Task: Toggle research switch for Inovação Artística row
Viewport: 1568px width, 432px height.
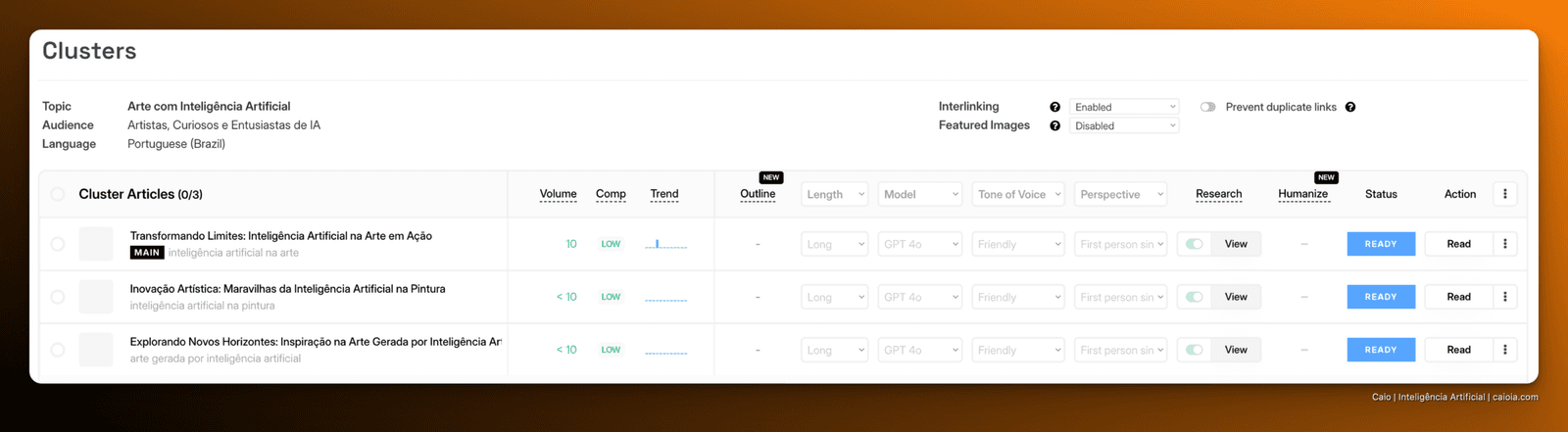Action: [1194, 297]
